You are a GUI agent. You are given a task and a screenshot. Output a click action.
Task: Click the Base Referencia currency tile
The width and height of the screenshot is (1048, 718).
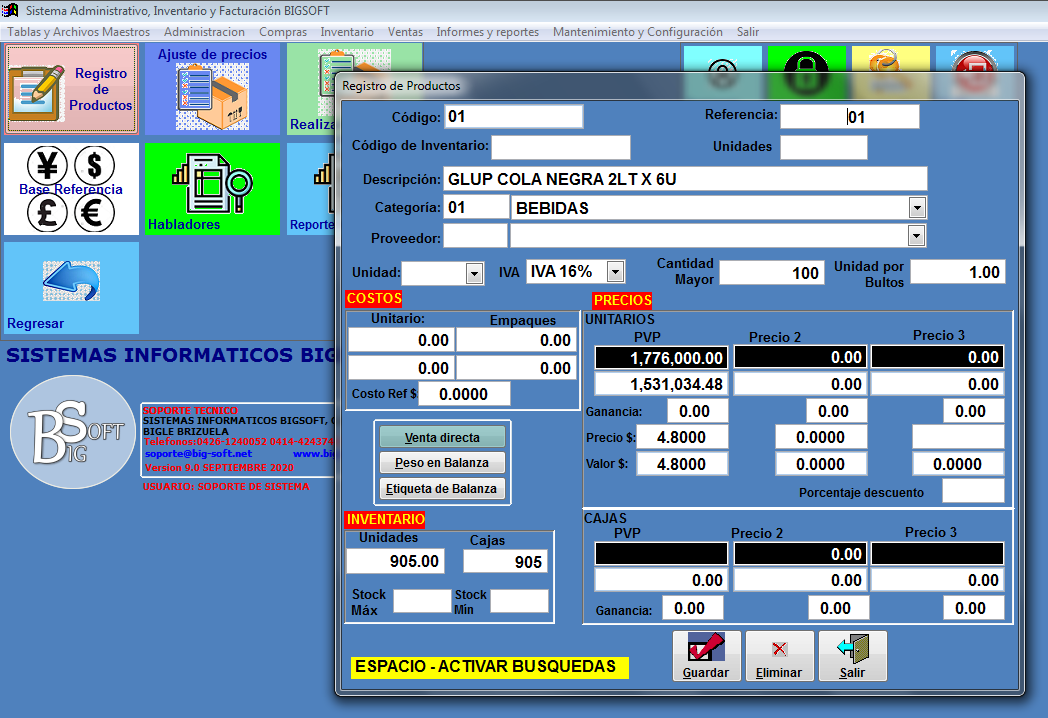(x=71, y=189)
